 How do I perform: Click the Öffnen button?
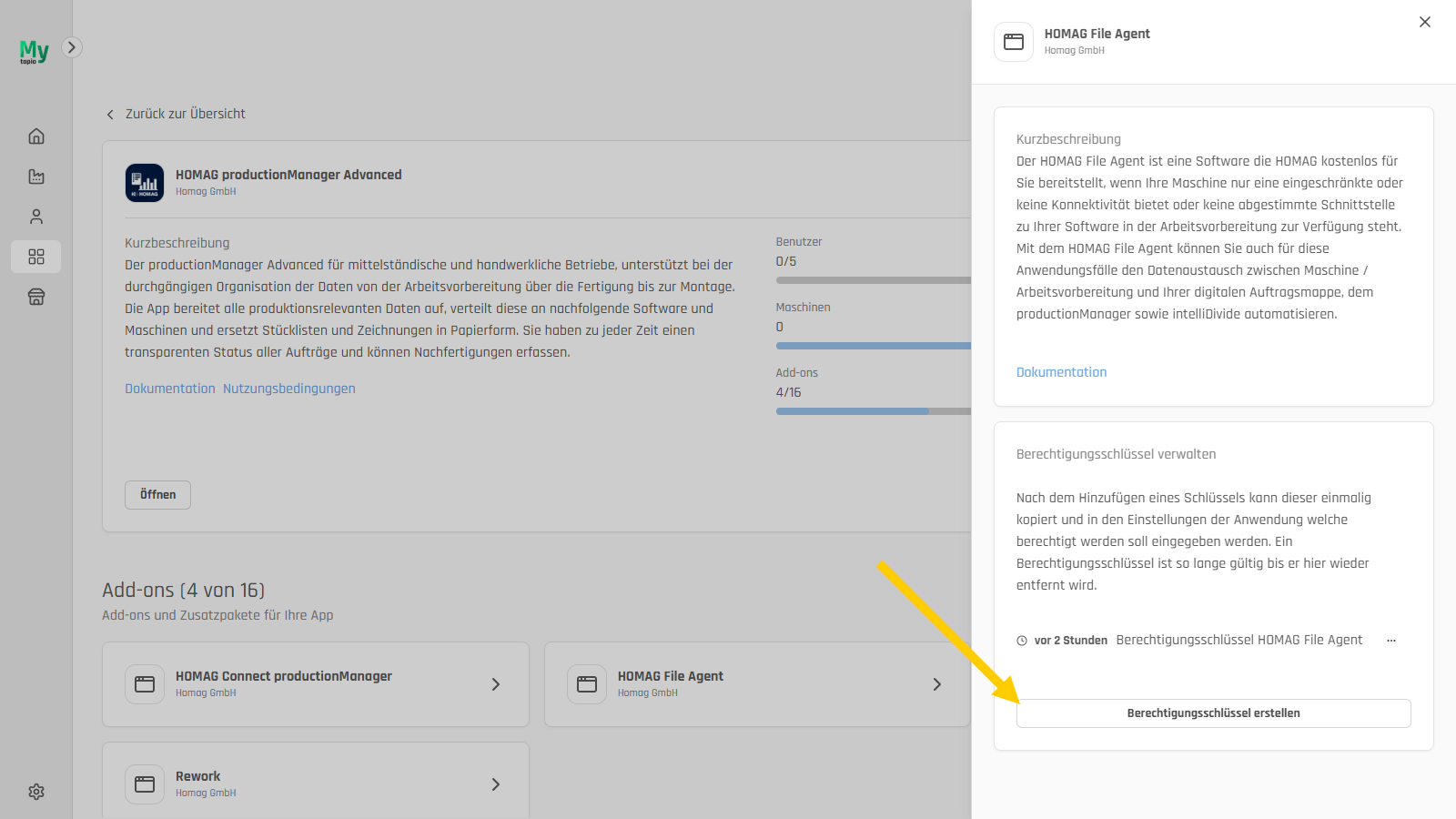[157, 495]
